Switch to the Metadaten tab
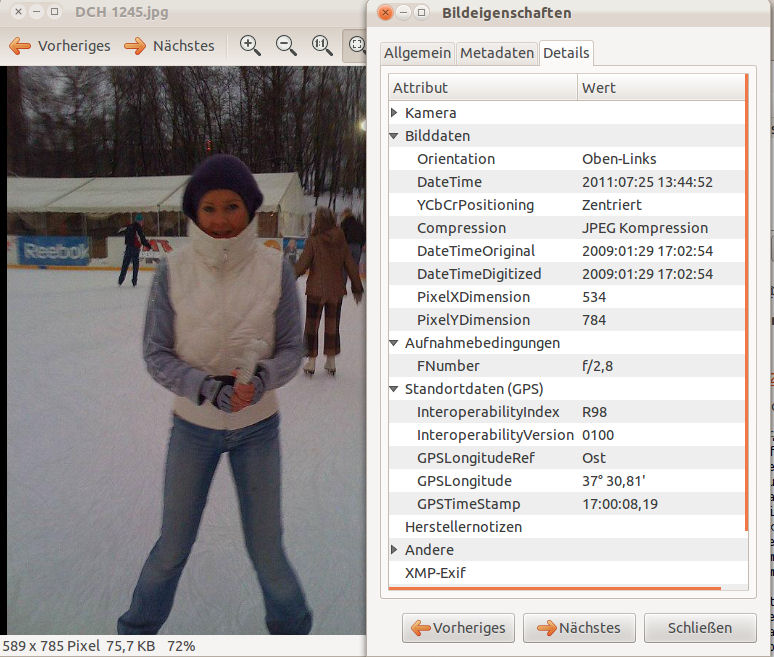 click(497, 53)
